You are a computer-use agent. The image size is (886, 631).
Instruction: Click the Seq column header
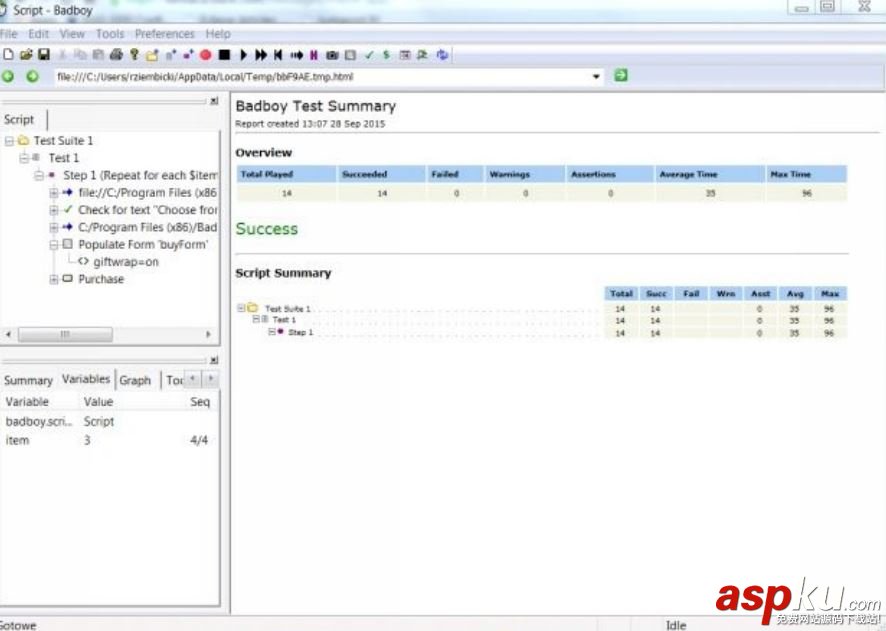coord(200,402)
